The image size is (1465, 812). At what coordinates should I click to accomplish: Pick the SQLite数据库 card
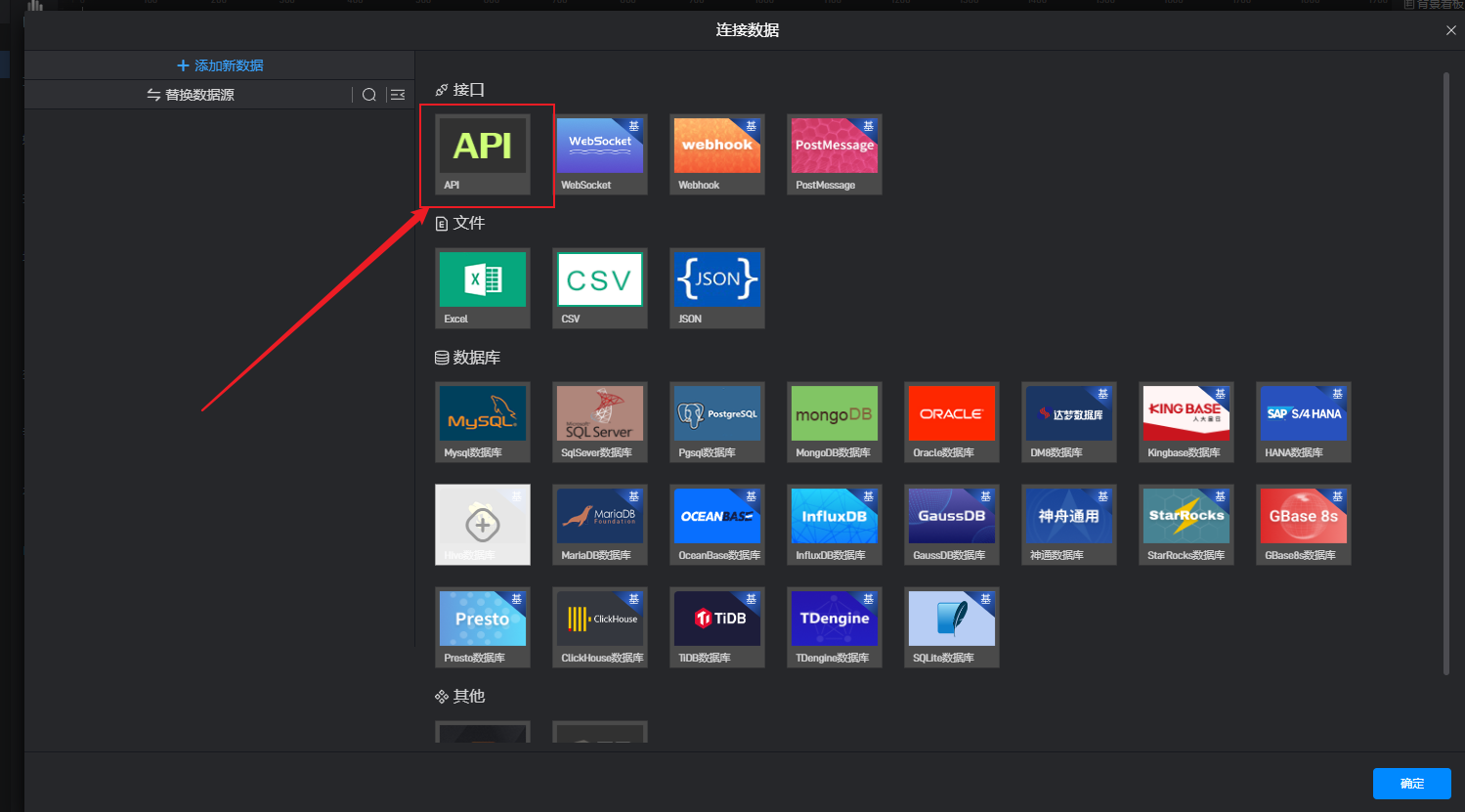click(952, 627)
